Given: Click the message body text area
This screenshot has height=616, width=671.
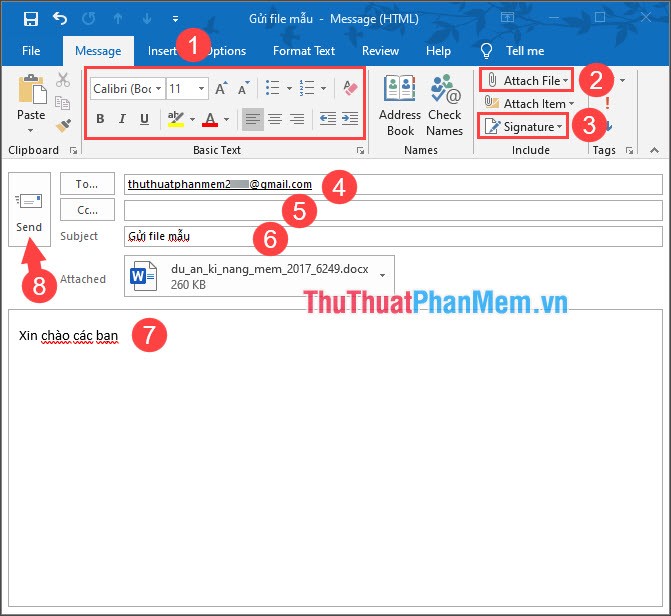Looking at the screenshot, I should (335, 458).
